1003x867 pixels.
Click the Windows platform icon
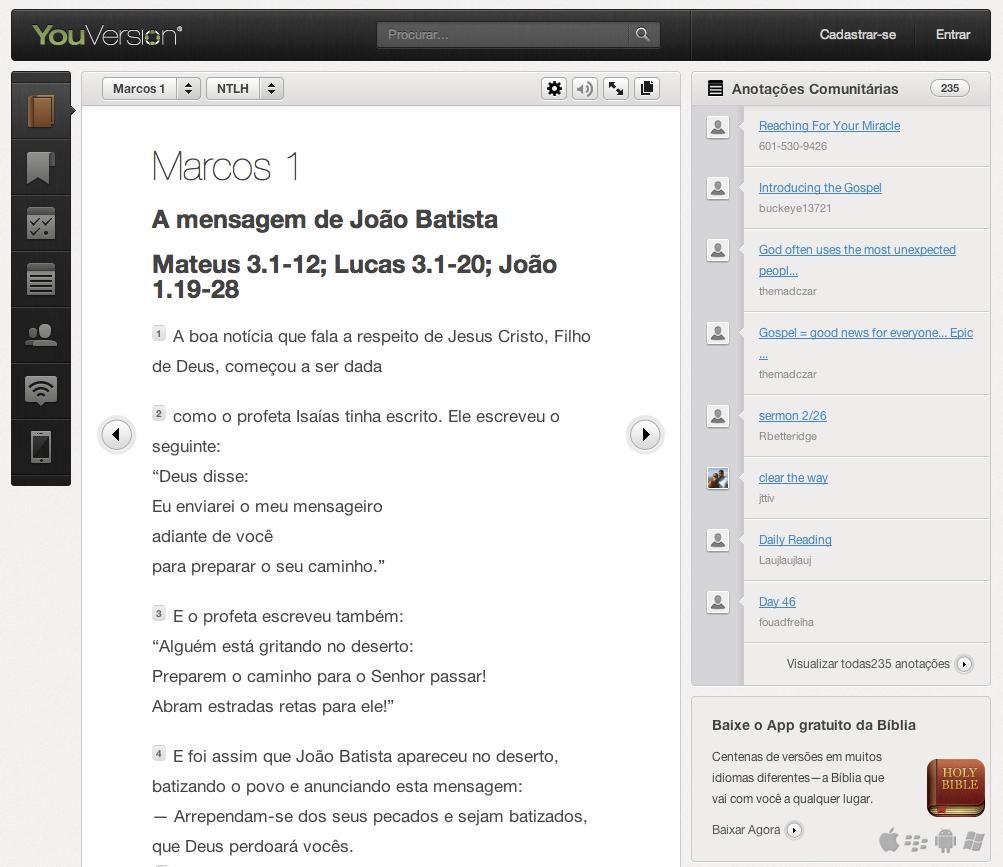tap(974, 841)
